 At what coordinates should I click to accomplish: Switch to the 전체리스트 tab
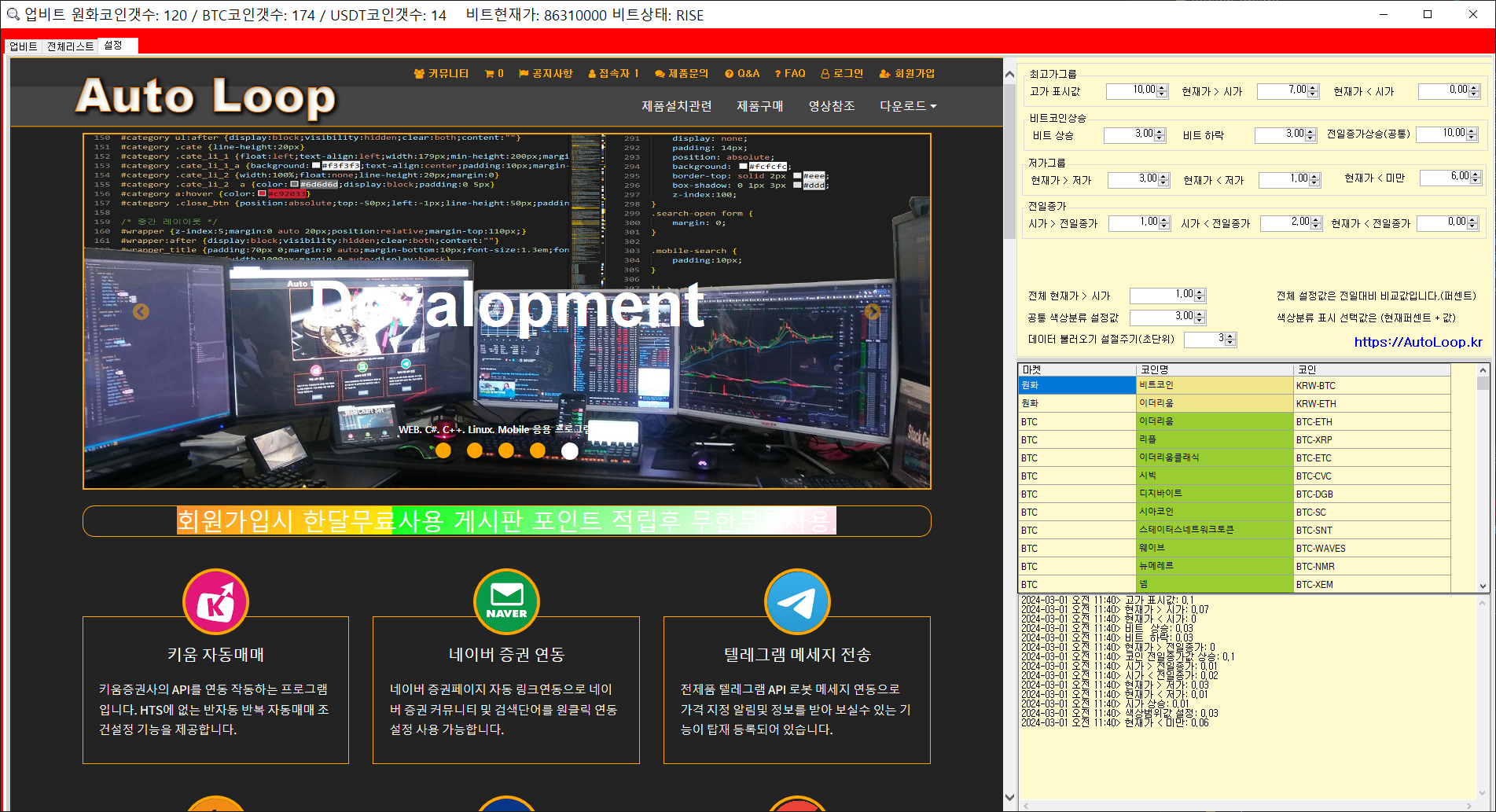tap(70, 46)
